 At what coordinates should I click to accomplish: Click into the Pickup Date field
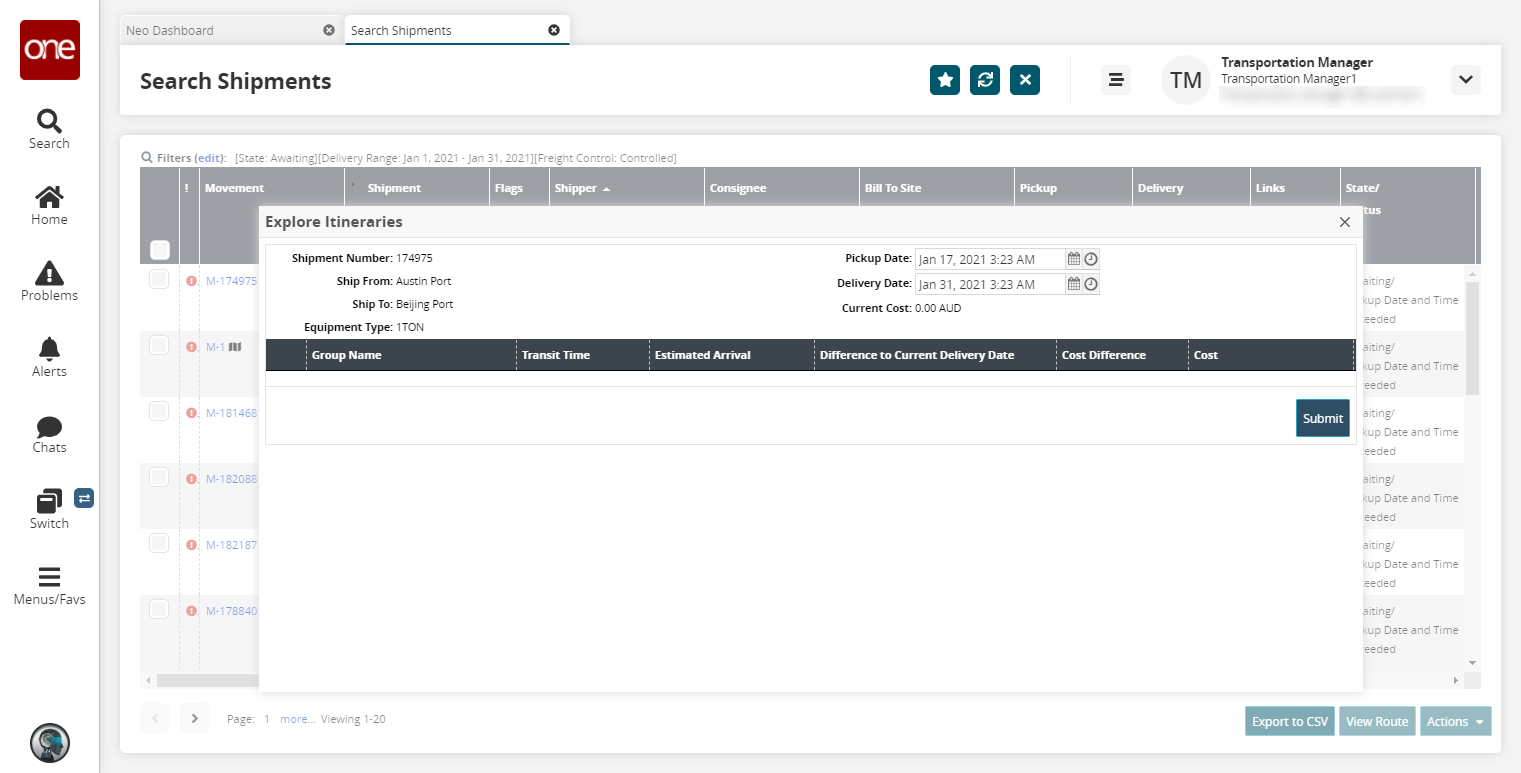point(988,259)
